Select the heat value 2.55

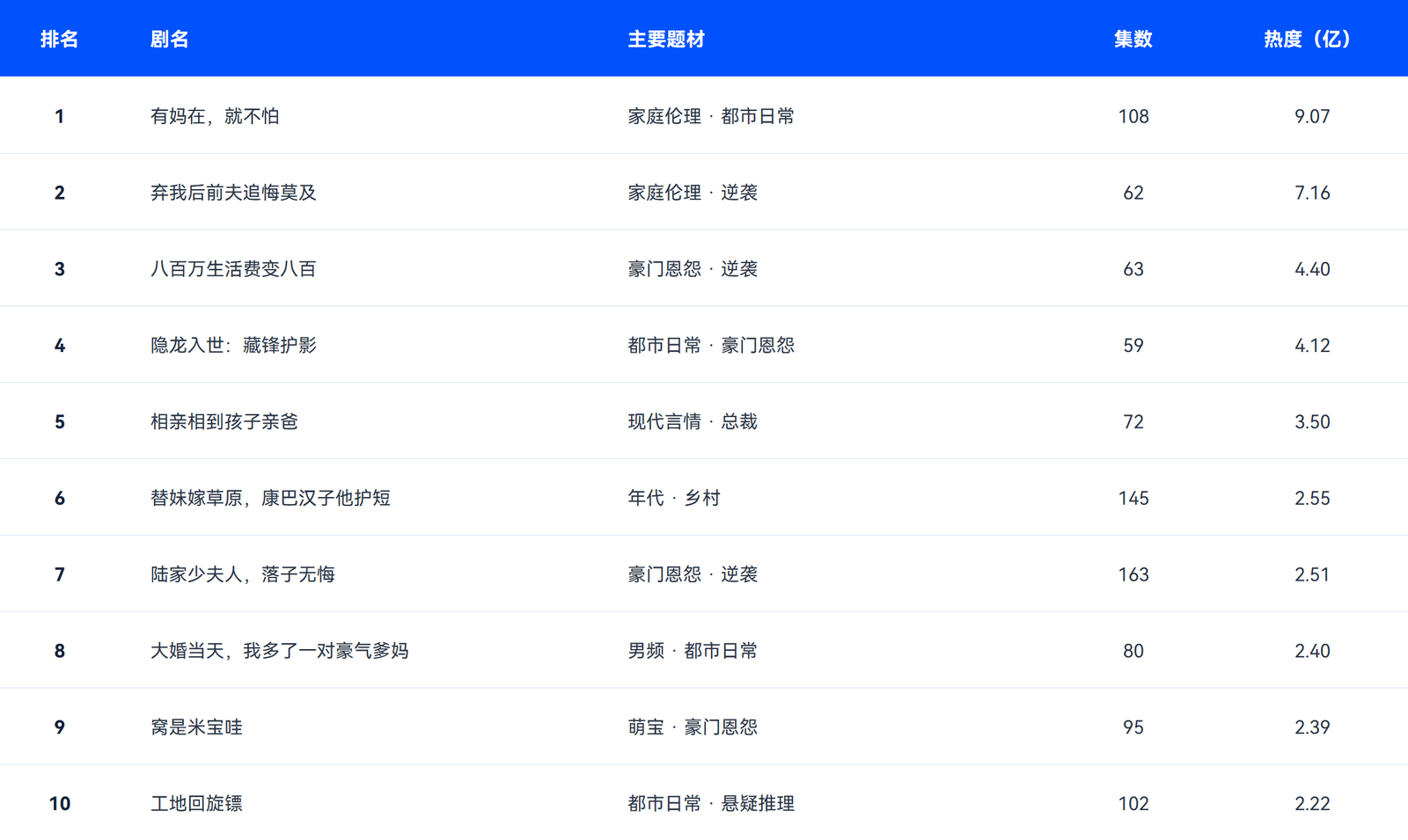[1312, 499]
